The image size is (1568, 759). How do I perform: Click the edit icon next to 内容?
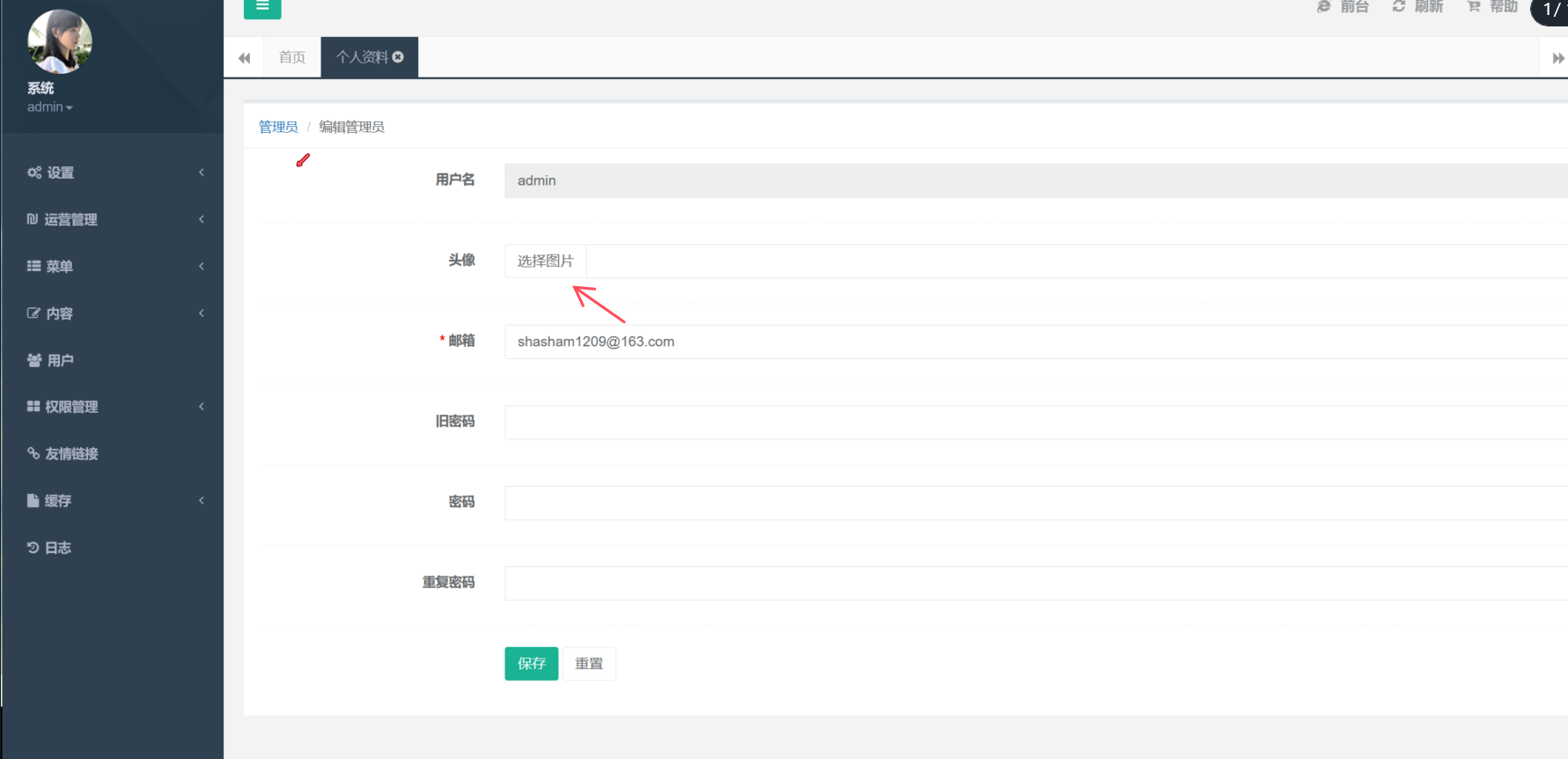33,313
